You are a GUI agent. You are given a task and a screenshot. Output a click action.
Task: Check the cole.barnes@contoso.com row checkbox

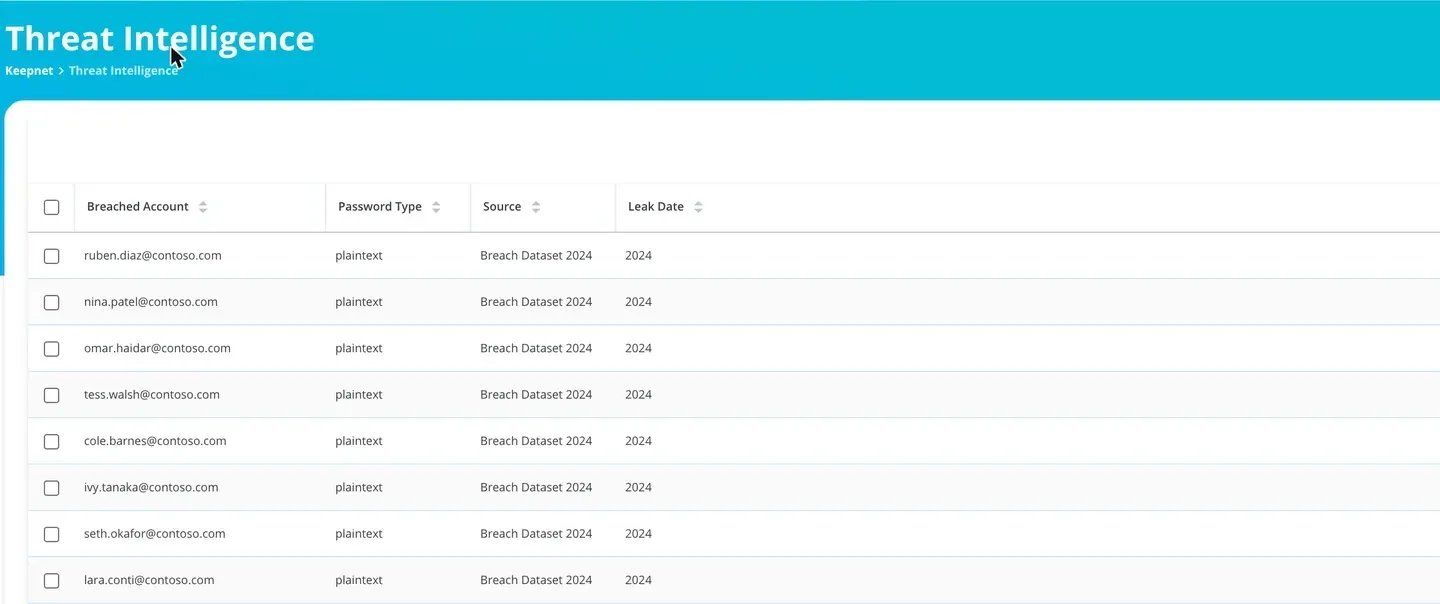[52, 441]
